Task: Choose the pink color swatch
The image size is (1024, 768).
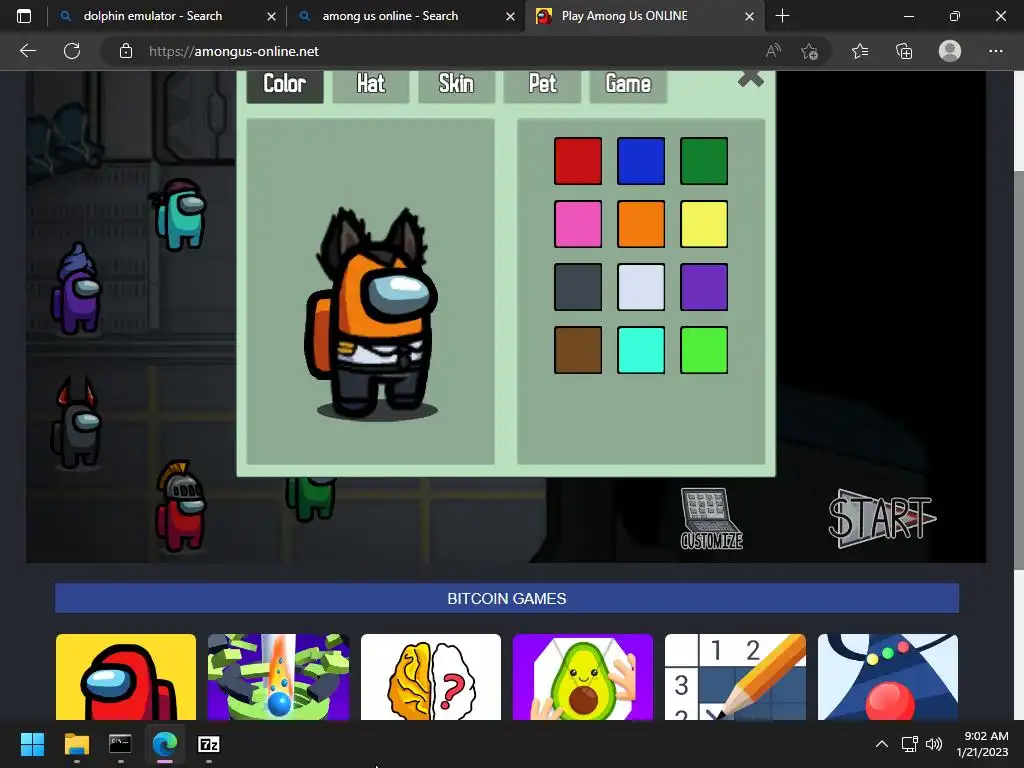Action: pyautogui.click(x=578, y=224)
